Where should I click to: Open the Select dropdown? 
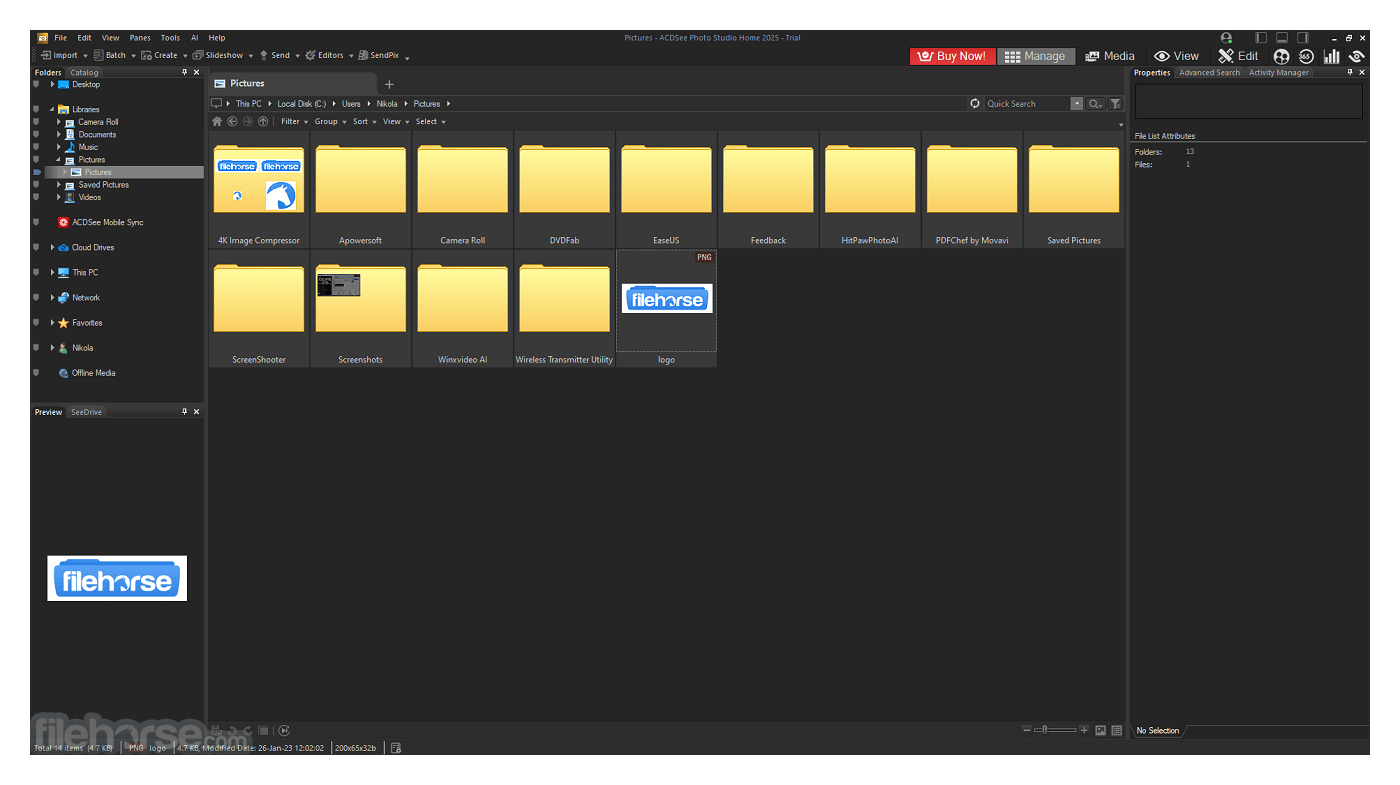click(431, 122)
